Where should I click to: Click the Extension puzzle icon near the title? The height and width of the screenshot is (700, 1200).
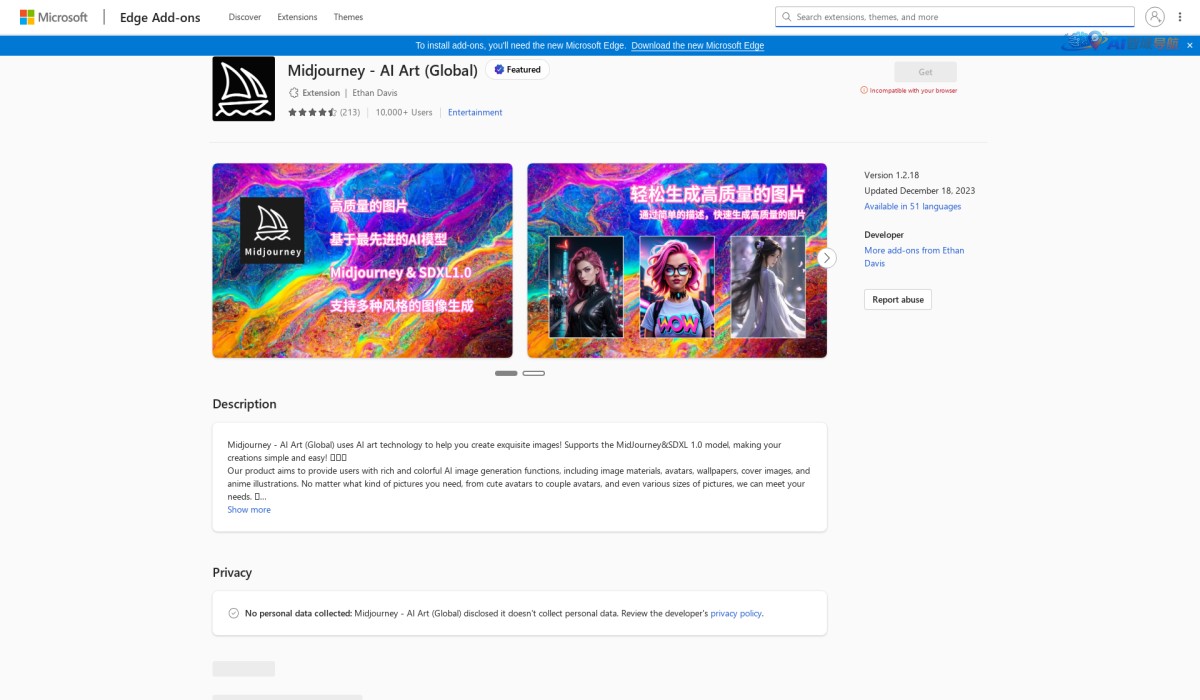pyautogui.click(x=292, y=92)
